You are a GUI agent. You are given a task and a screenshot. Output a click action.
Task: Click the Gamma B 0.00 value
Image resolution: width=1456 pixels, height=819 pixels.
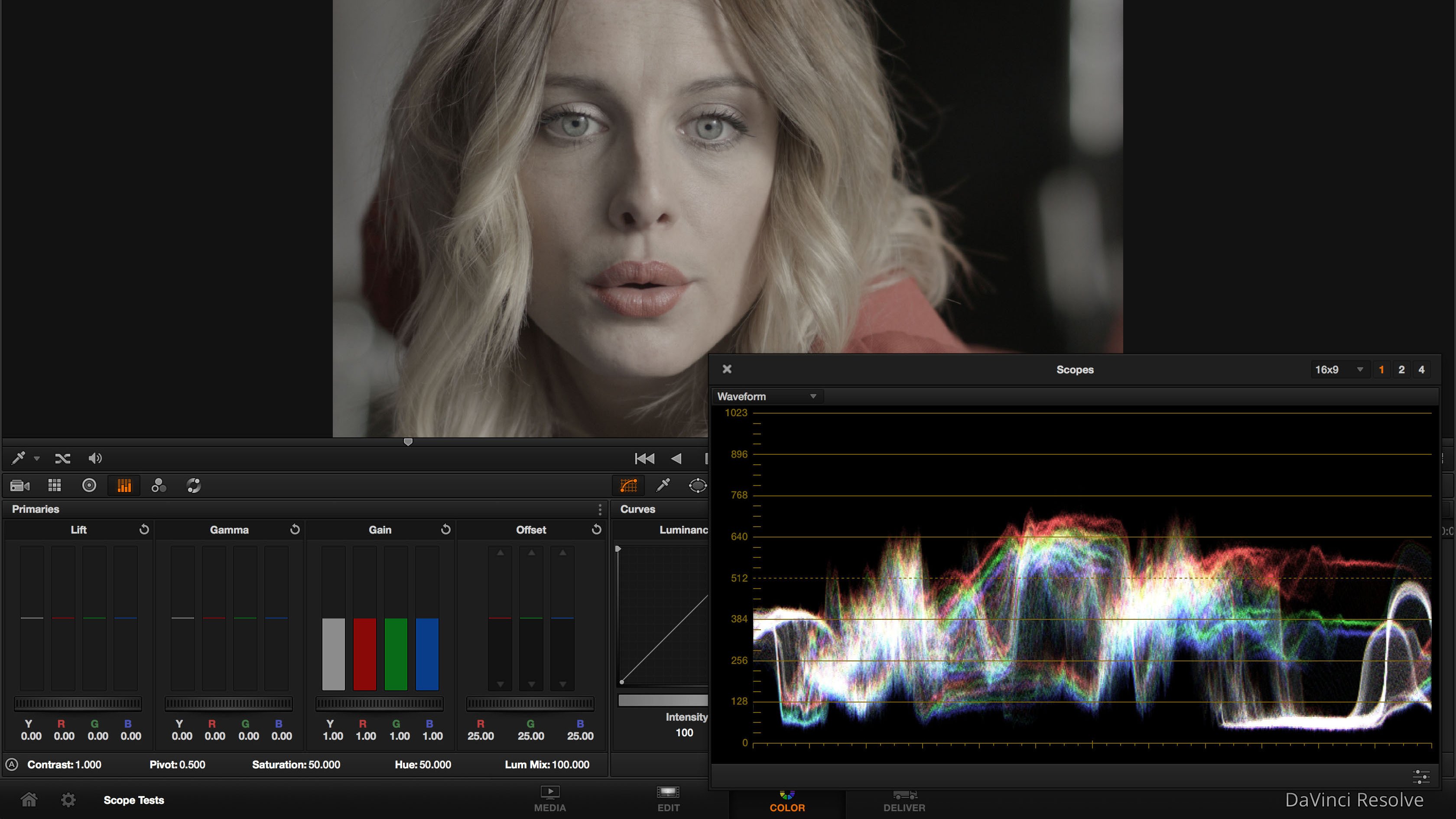click(282, 736)
